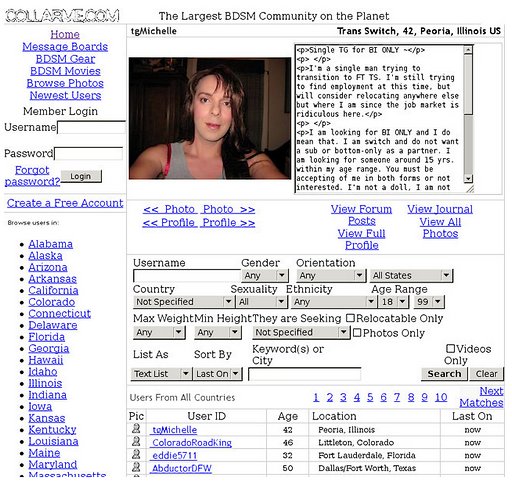This screenshot has width=512, height=485.
Task: Open Browse Photos in navigation
Action: point(65,83)
